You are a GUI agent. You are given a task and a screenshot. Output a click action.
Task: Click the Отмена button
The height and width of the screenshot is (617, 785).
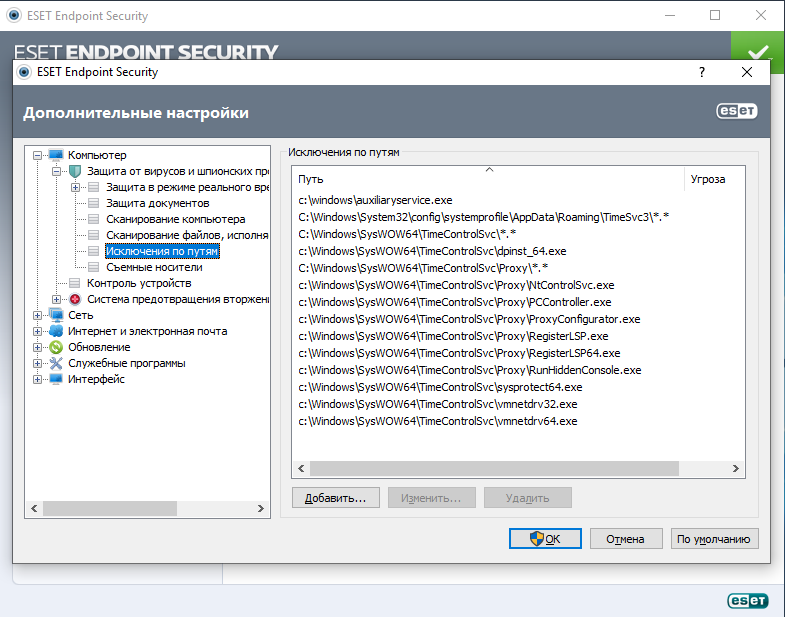click(626, 539)
